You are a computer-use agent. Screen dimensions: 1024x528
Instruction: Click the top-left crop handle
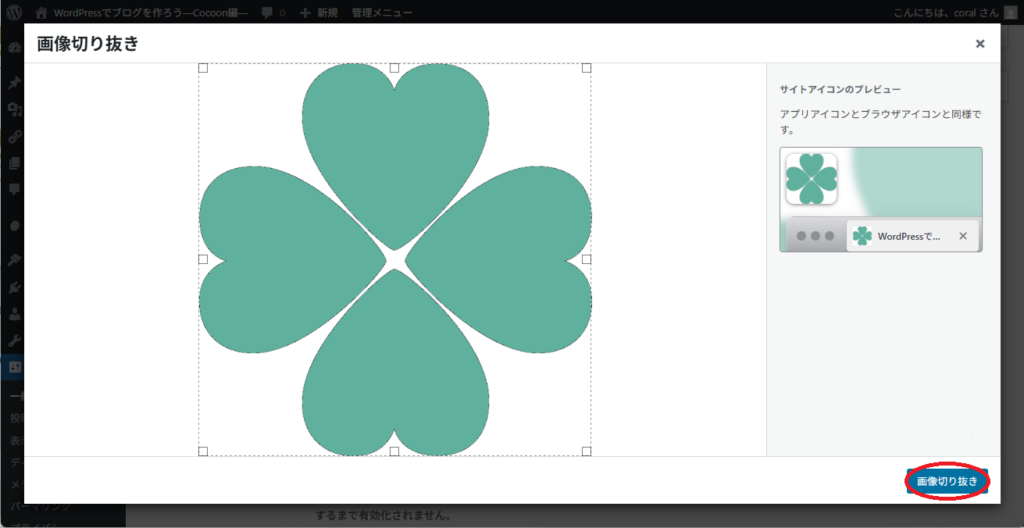coord(203,68)
